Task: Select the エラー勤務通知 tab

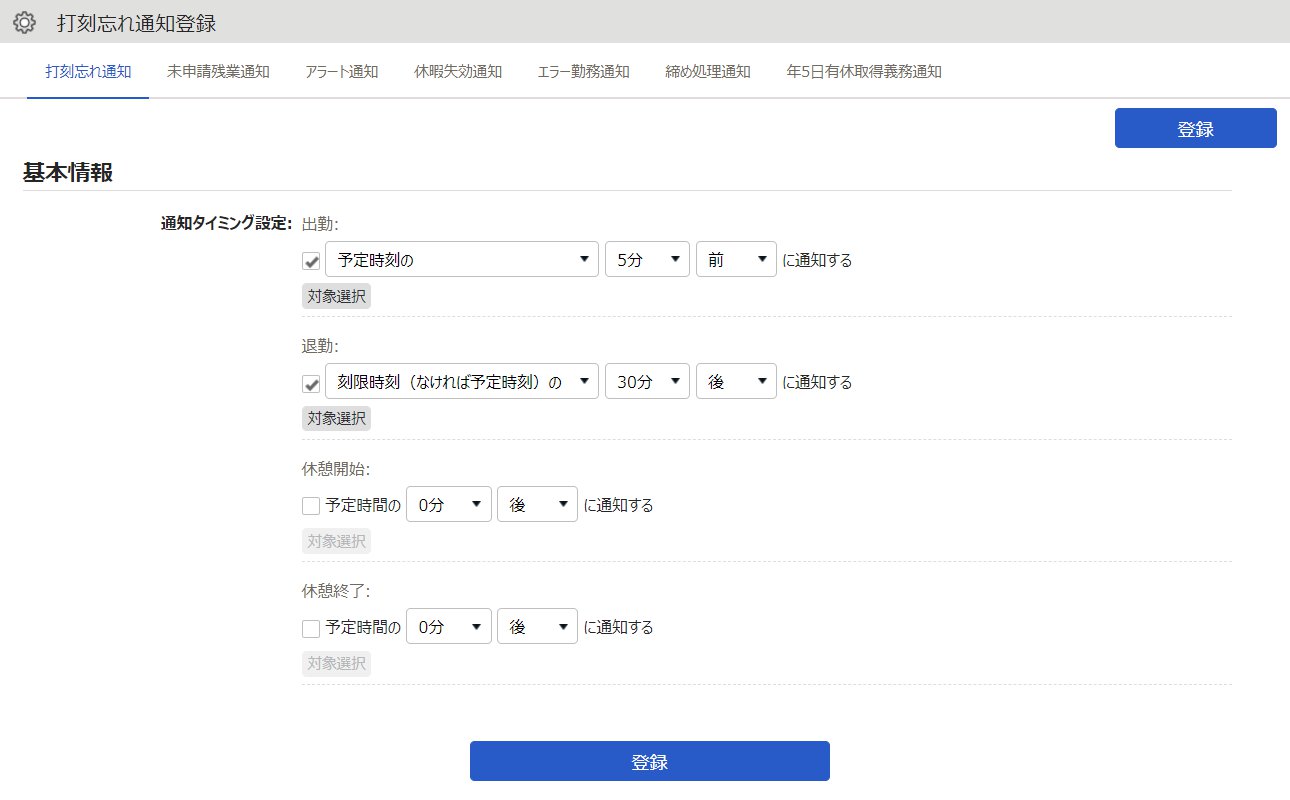Action: pyautogui.click(x=583, y=71)
